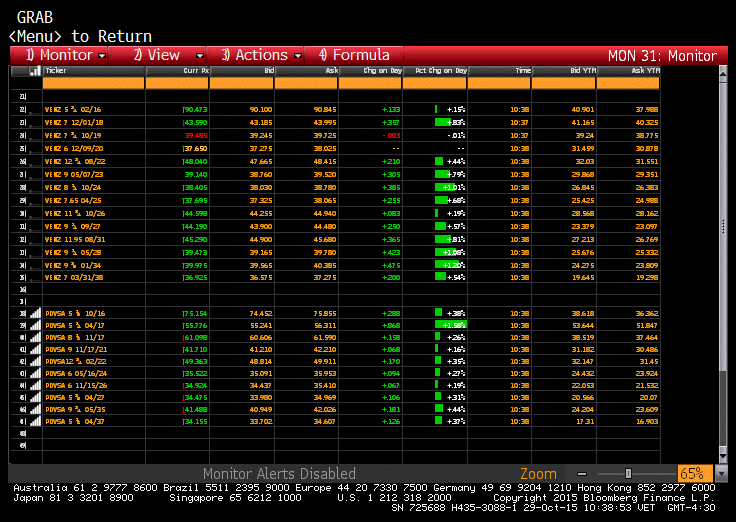The height and width of the screenshot is (522, 736).
Task: Select the VENZ 7.65 04/25 ticker
Action: tap(73, 200)
